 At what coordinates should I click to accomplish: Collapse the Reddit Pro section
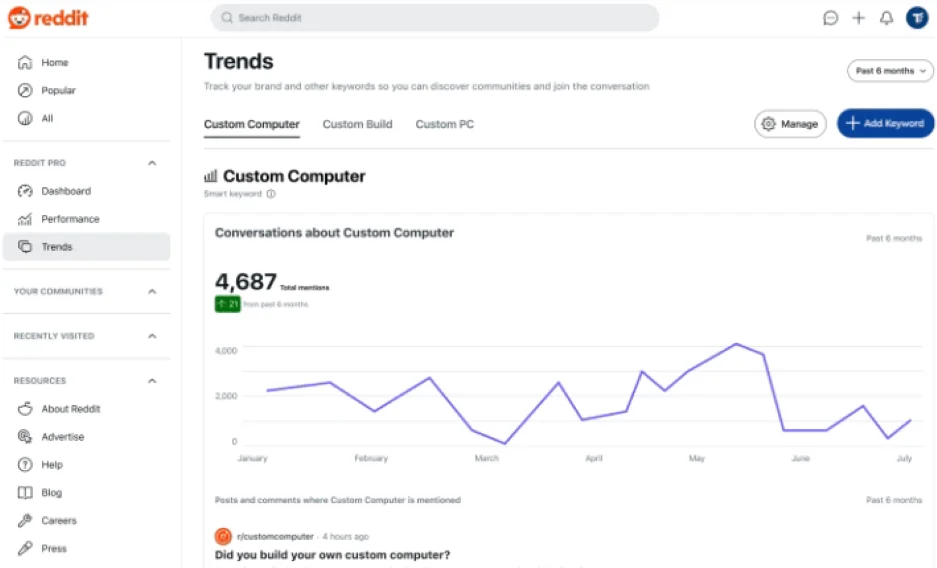click(152, 163)
